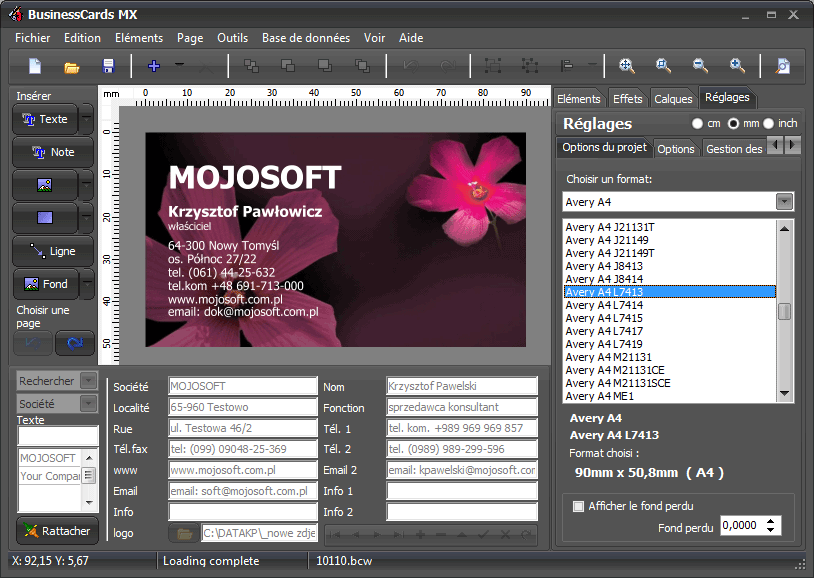Increase Fond perdu value with the up stepper
The image size is (814, 578).
(768, 522)
